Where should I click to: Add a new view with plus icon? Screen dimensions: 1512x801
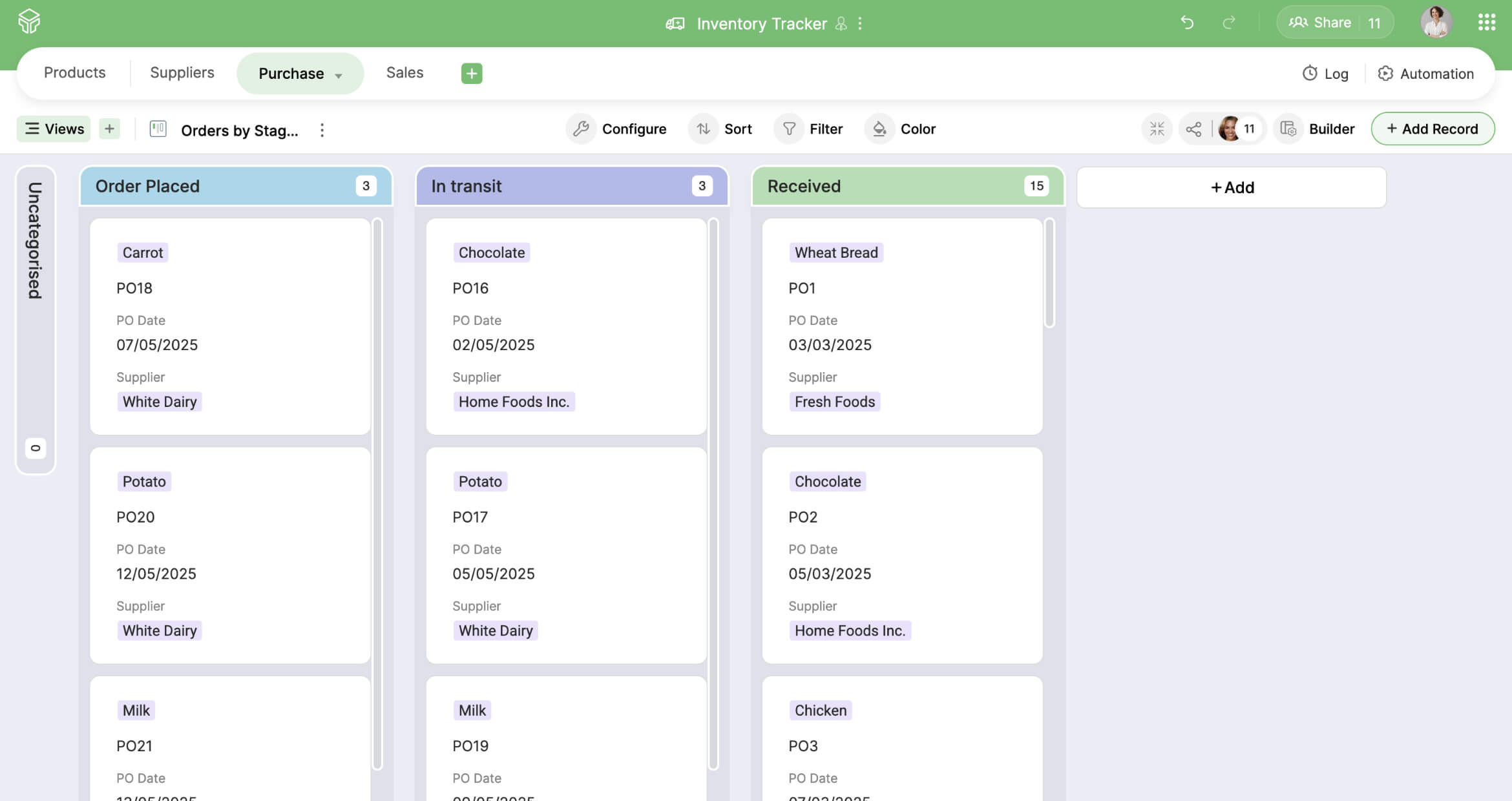coord(110,129)
